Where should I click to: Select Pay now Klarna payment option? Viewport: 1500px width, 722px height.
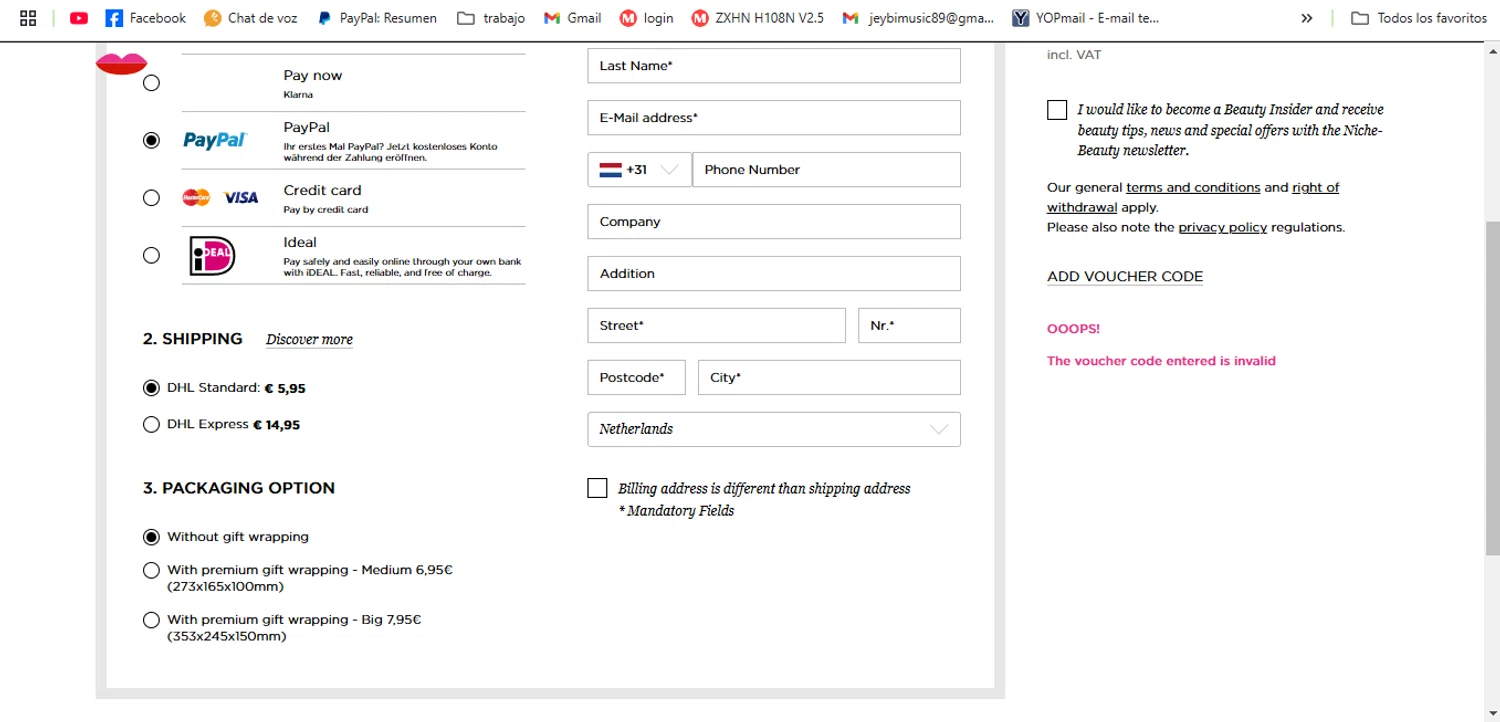151,83
